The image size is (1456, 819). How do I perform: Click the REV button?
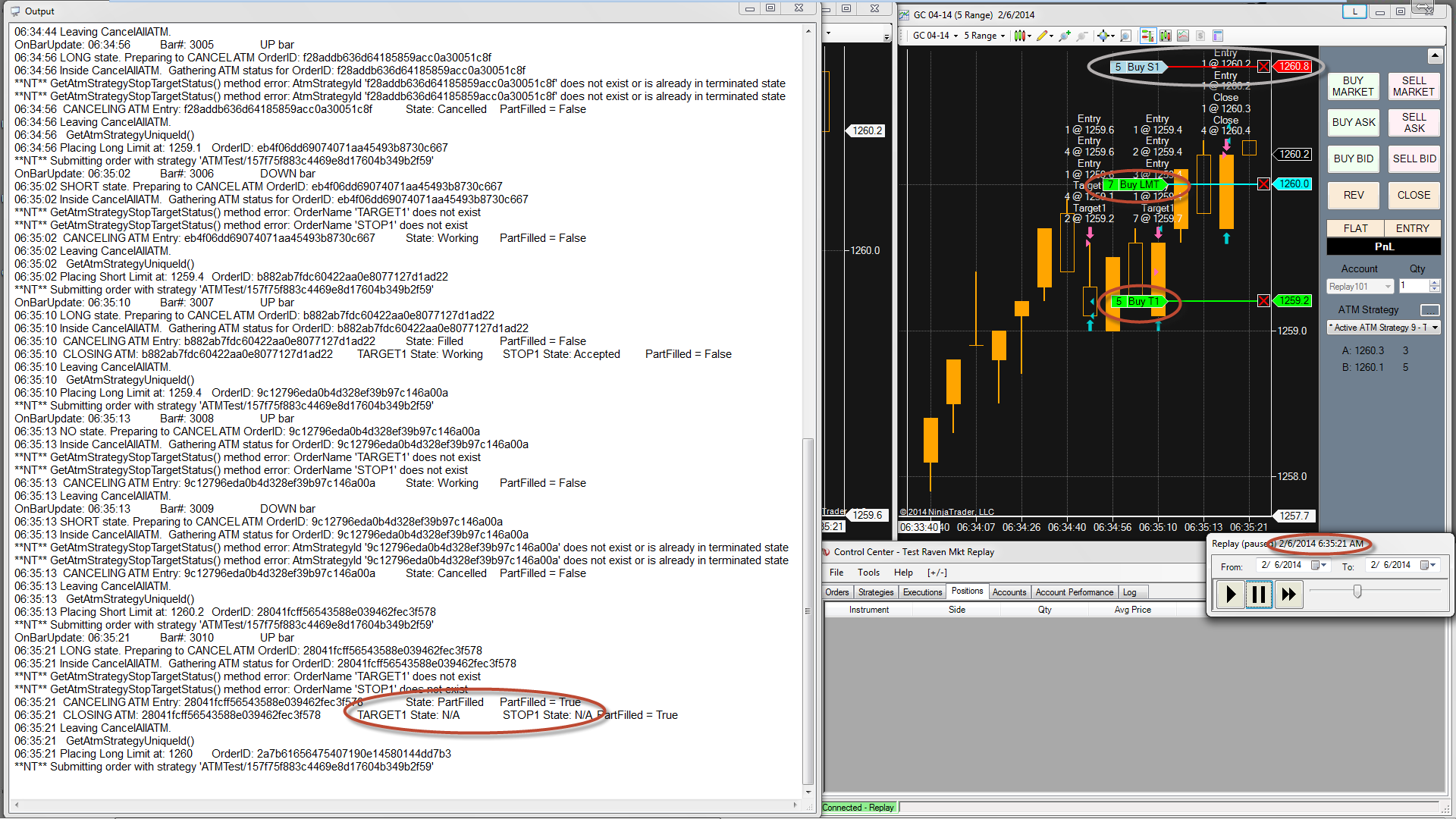pos(1353,196)
